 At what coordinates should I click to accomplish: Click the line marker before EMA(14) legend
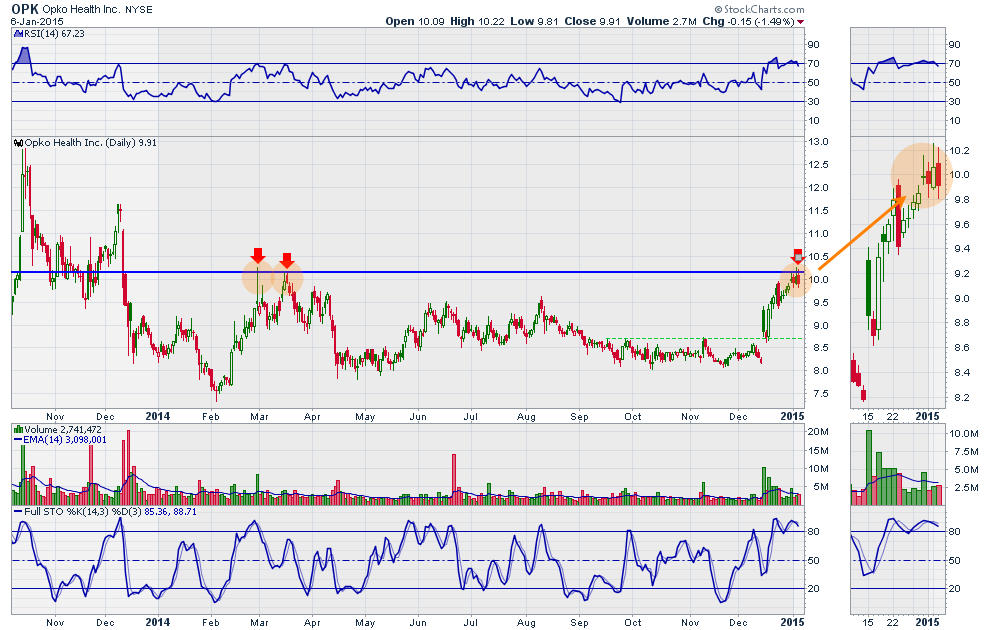(18, 440)
